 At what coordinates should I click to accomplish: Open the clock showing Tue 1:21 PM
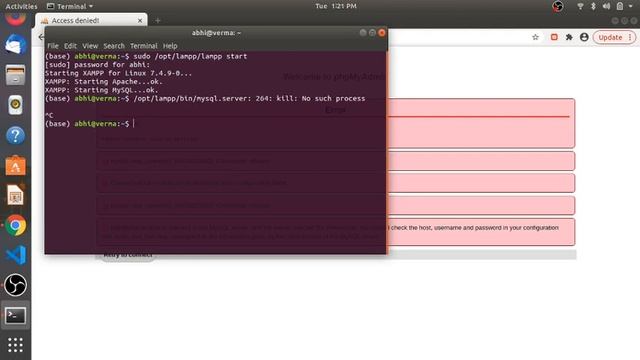click(336, 6)
